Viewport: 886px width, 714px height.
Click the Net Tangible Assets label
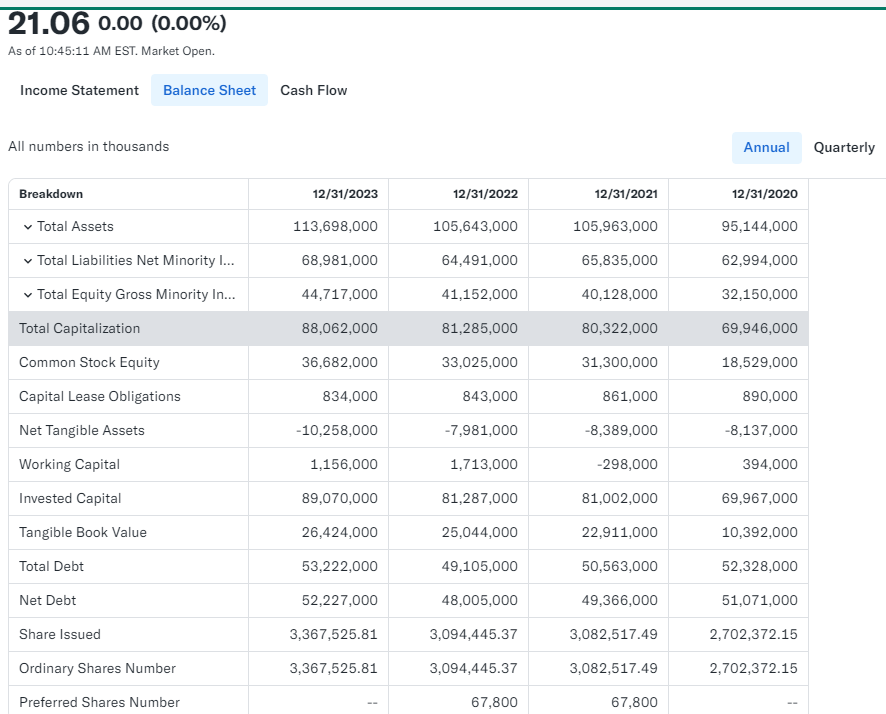[x=82, y=430]
